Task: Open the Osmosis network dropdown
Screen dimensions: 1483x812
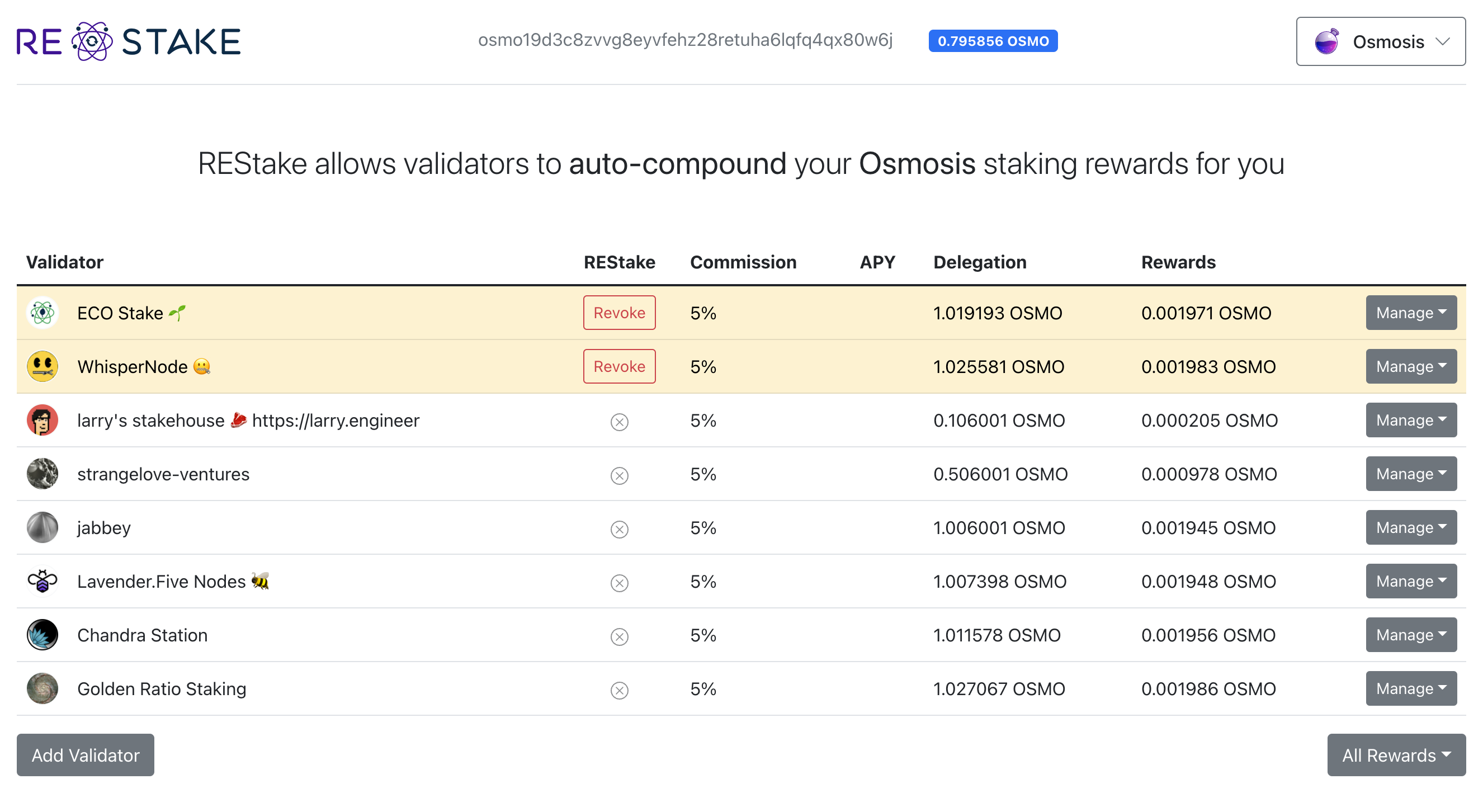Action: click(1380, 41)
